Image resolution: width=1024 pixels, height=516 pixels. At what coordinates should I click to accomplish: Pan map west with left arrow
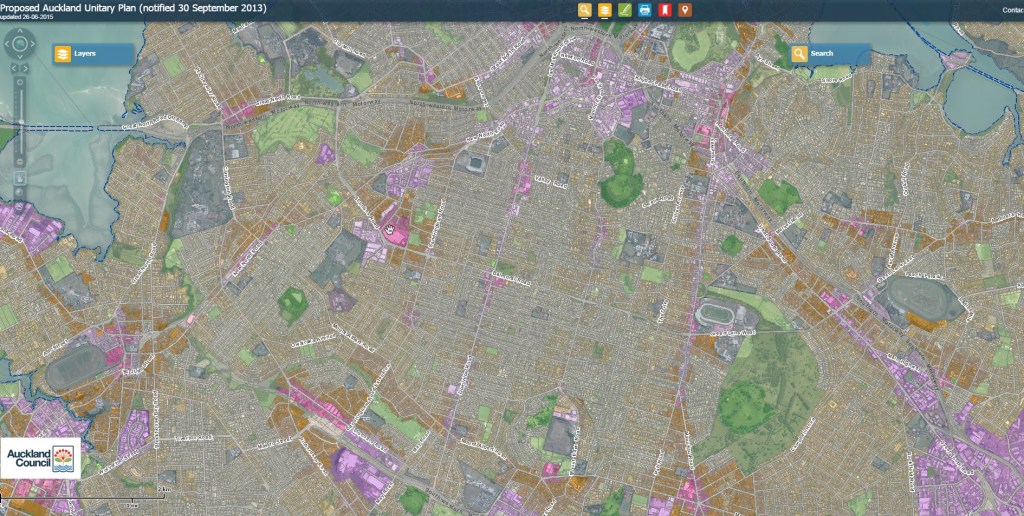click(x=7, y=44)
